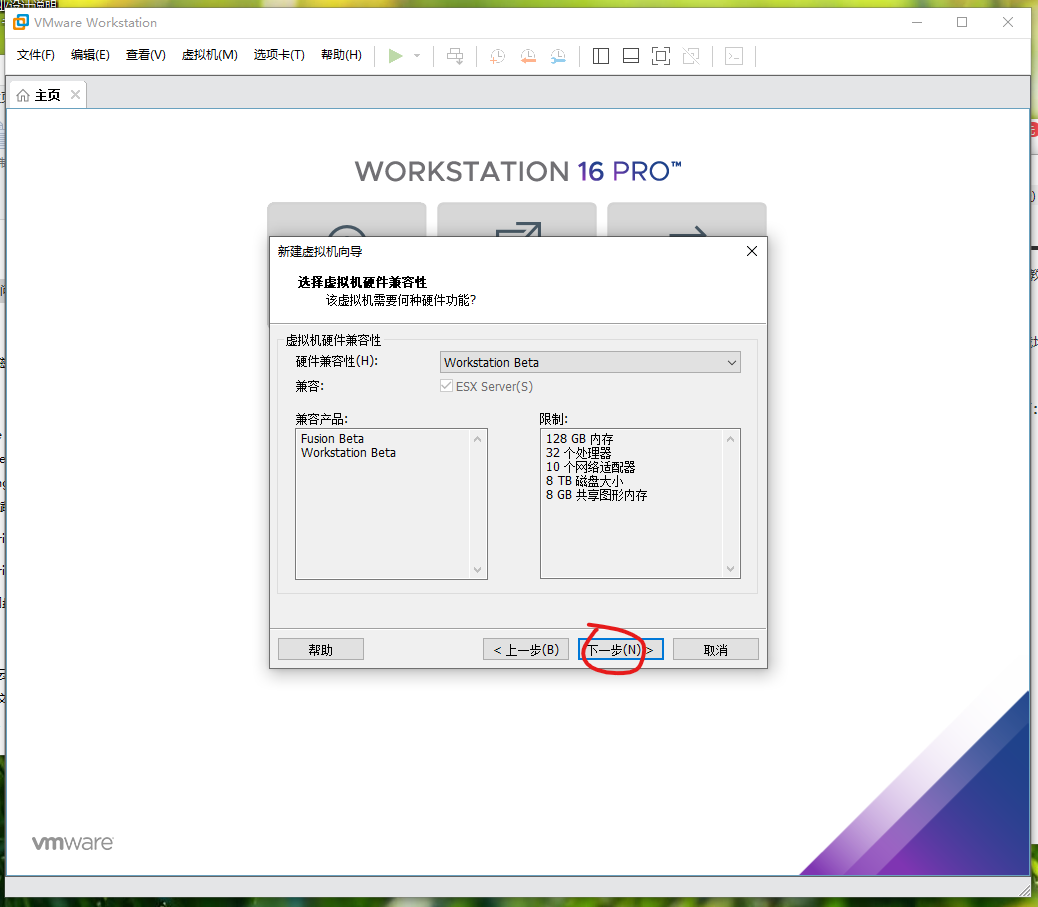
Task: Click the 下一步(N) next button
Action: coord(620,649)
